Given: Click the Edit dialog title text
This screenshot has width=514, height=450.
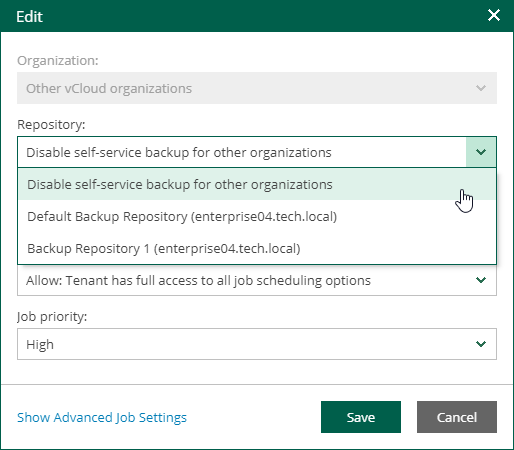Looking at the screenshot, I should 29,16.
